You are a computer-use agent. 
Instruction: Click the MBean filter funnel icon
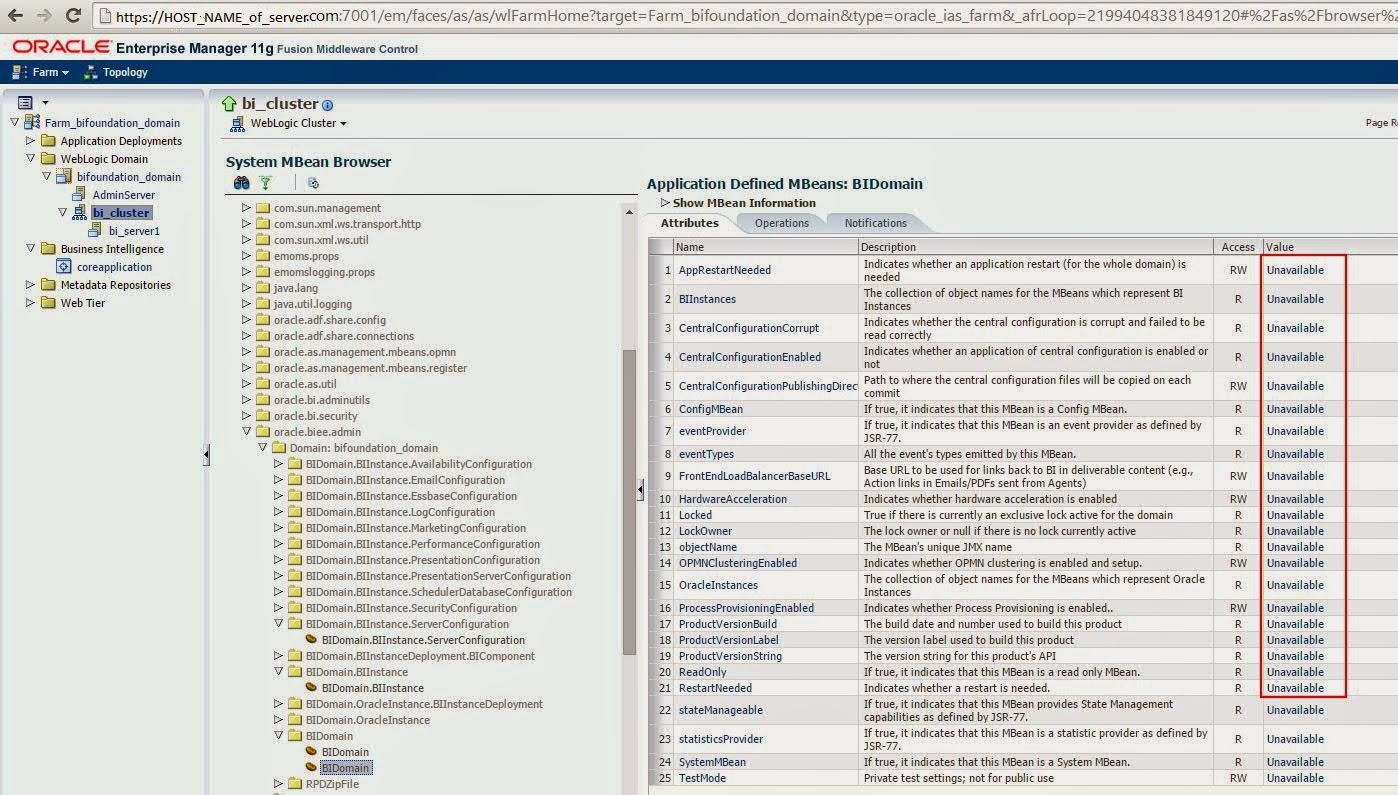[x=266, y=183]
